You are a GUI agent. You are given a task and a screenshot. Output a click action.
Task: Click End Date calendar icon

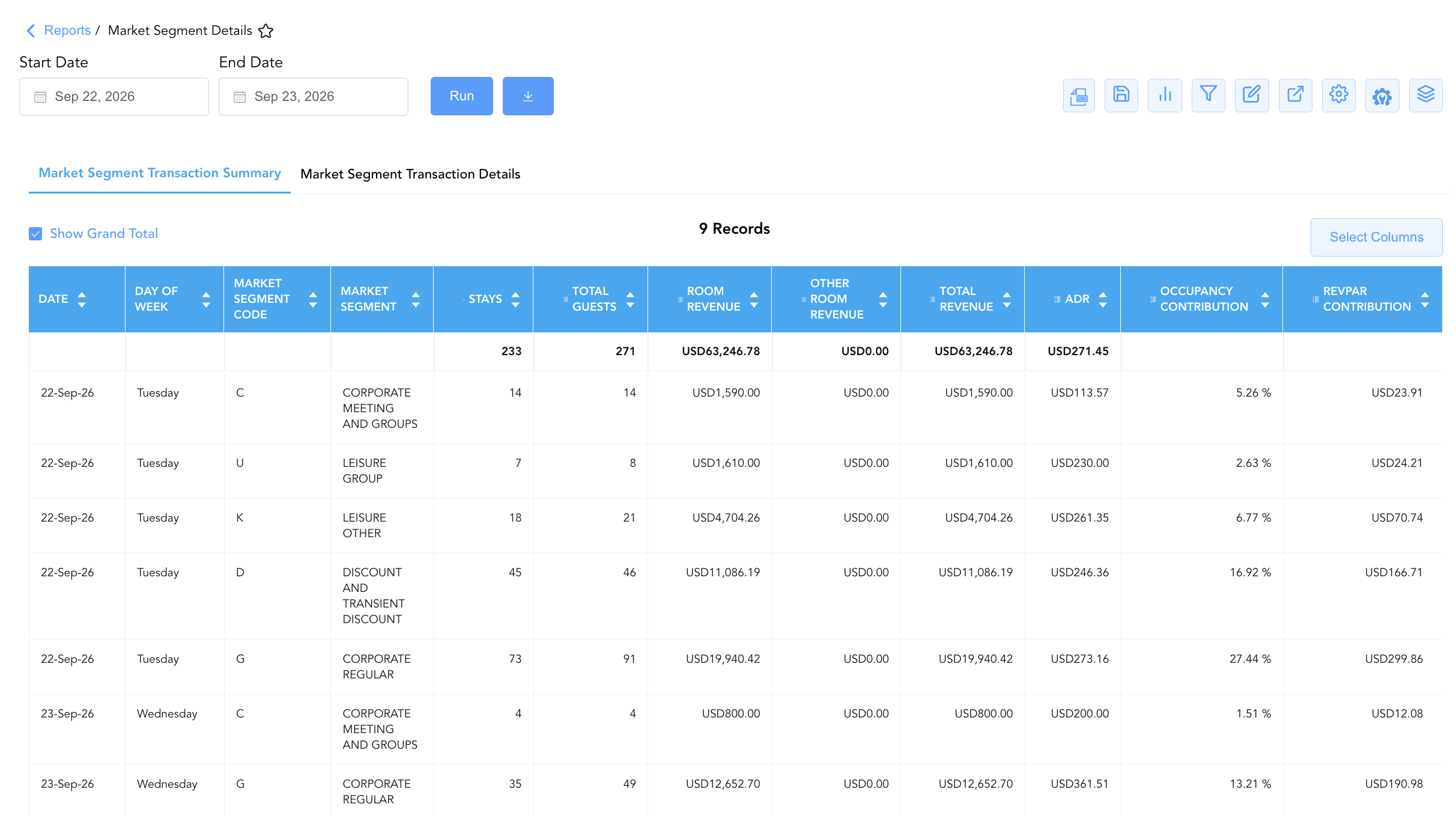[240, 97]
